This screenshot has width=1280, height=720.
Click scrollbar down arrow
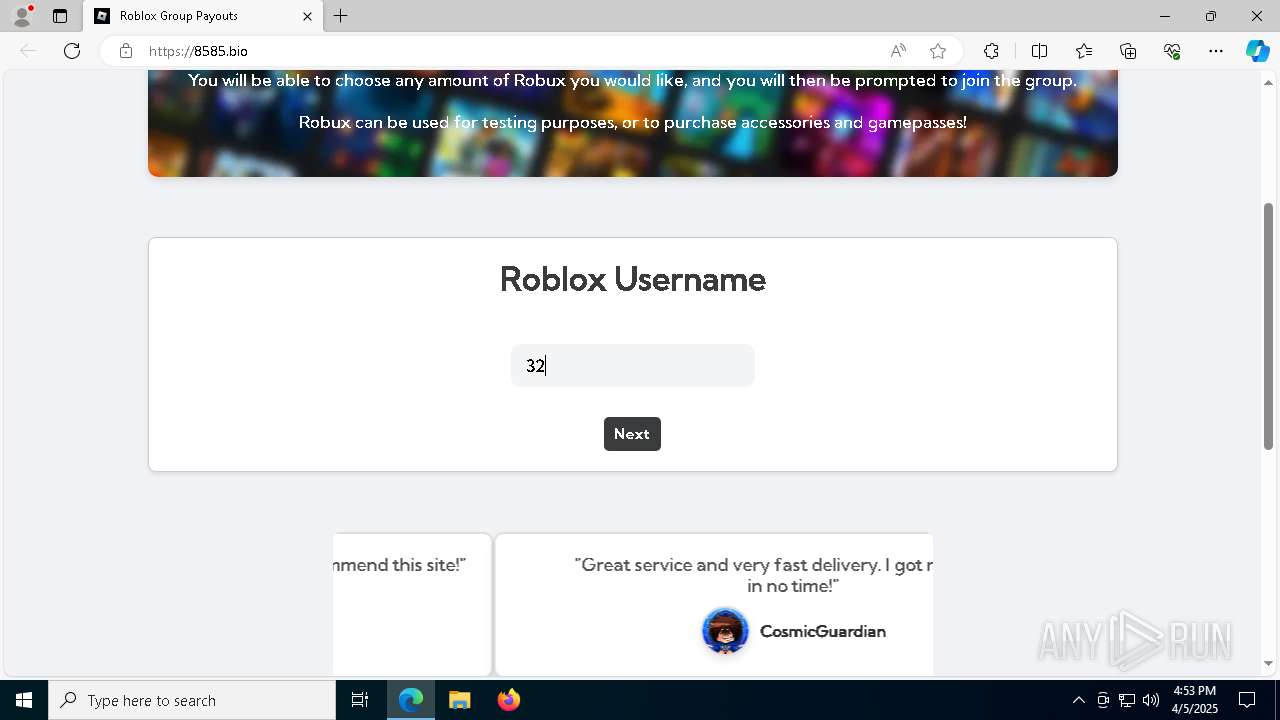tap(1268, 663)
